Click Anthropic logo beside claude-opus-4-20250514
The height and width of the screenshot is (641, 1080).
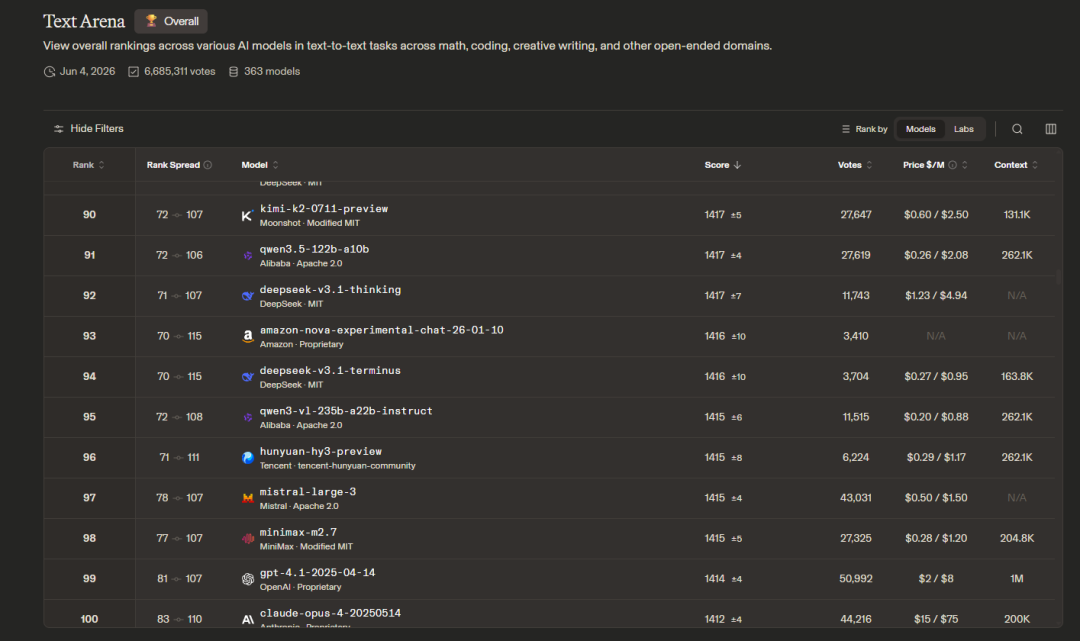click(248, 620)
